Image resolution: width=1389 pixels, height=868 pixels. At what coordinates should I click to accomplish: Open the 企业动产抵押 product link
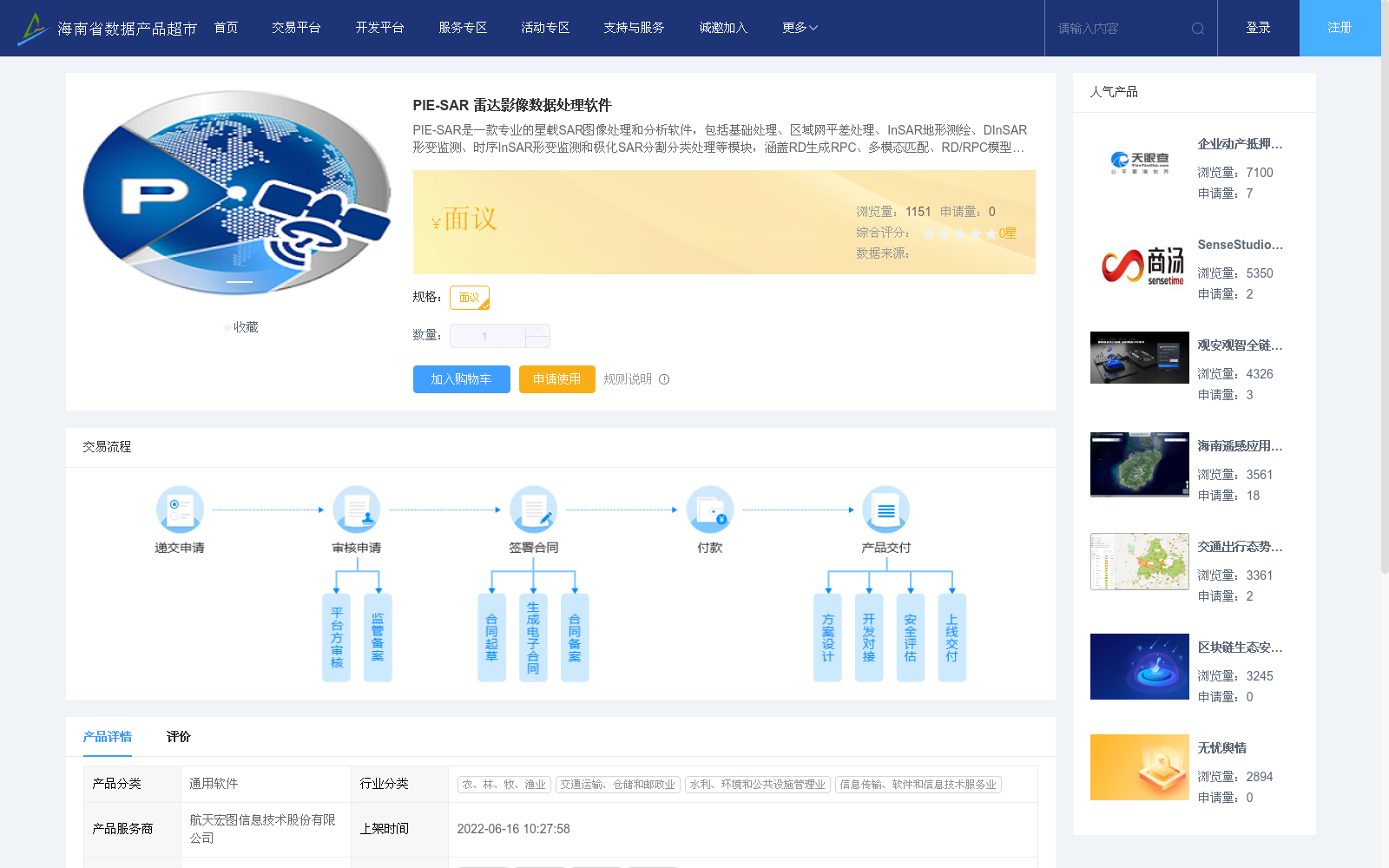pyautogui.click(x=1240, y=144)
